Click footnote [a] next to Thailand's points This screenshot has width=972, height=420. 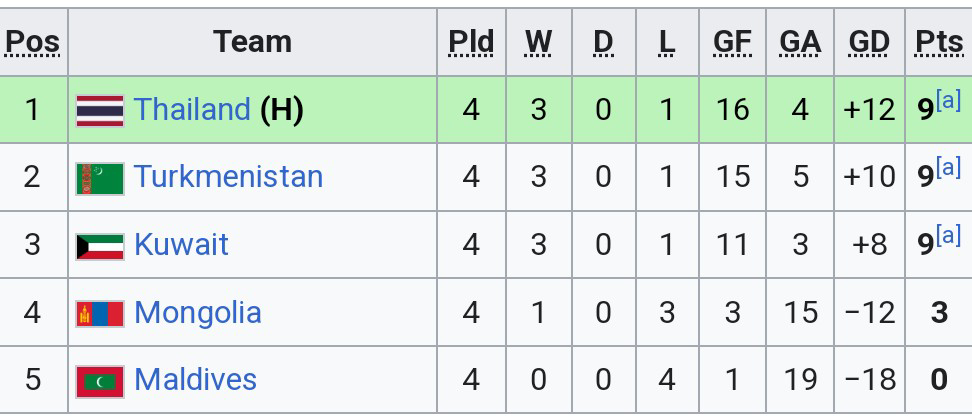pos(948,100)
